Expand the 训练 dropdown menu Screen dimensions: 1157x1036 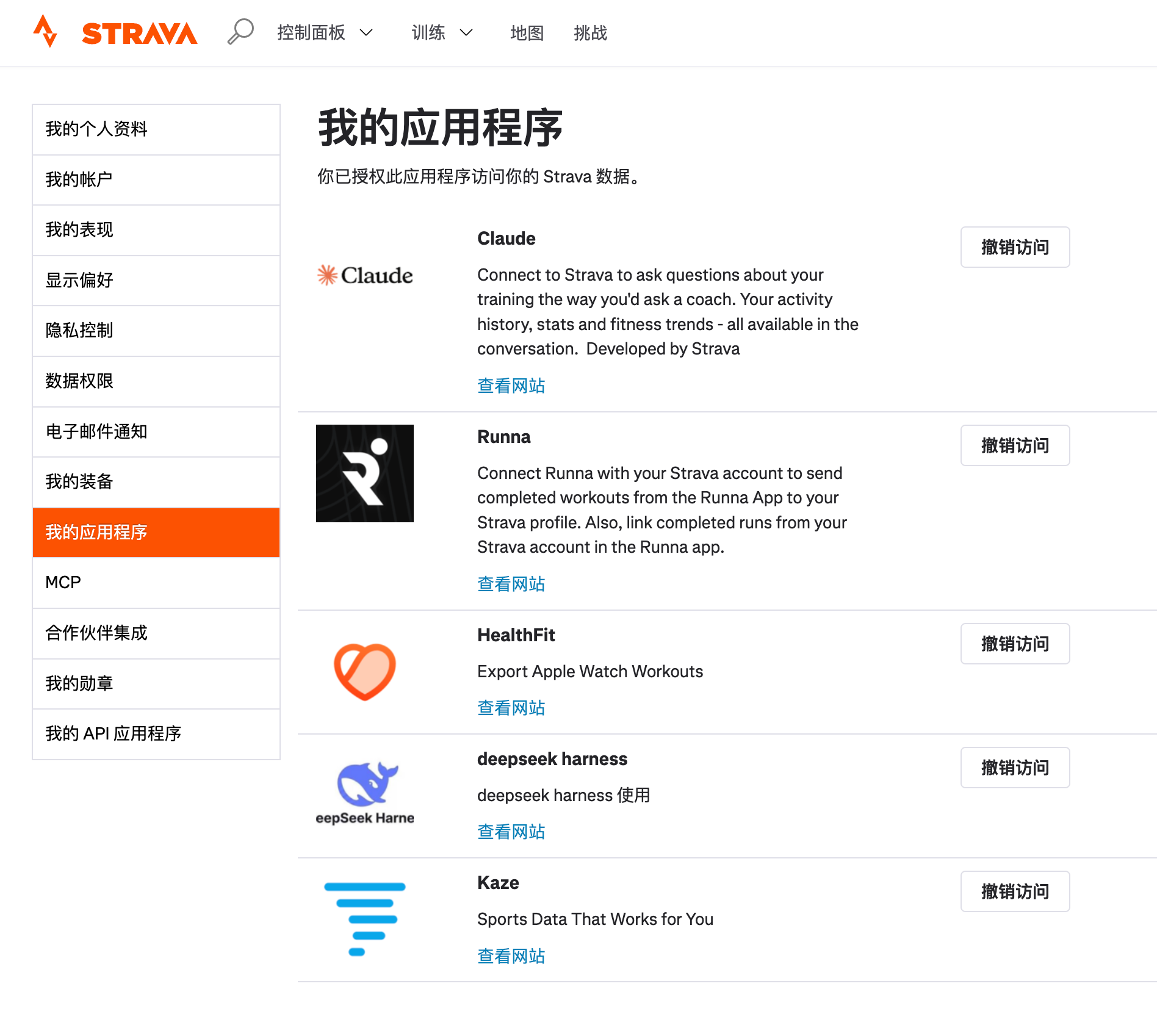coord(442,32)
